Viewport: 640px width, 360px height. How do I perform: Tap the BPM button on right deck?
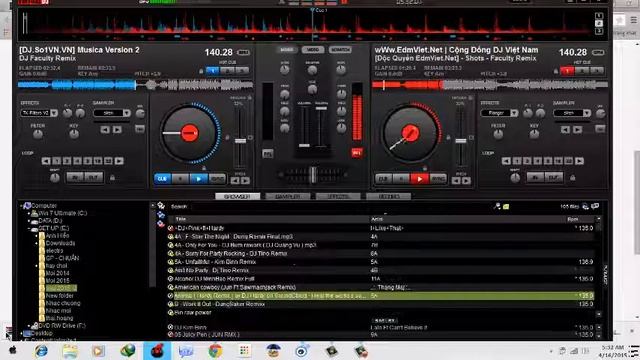coord(598,53)
